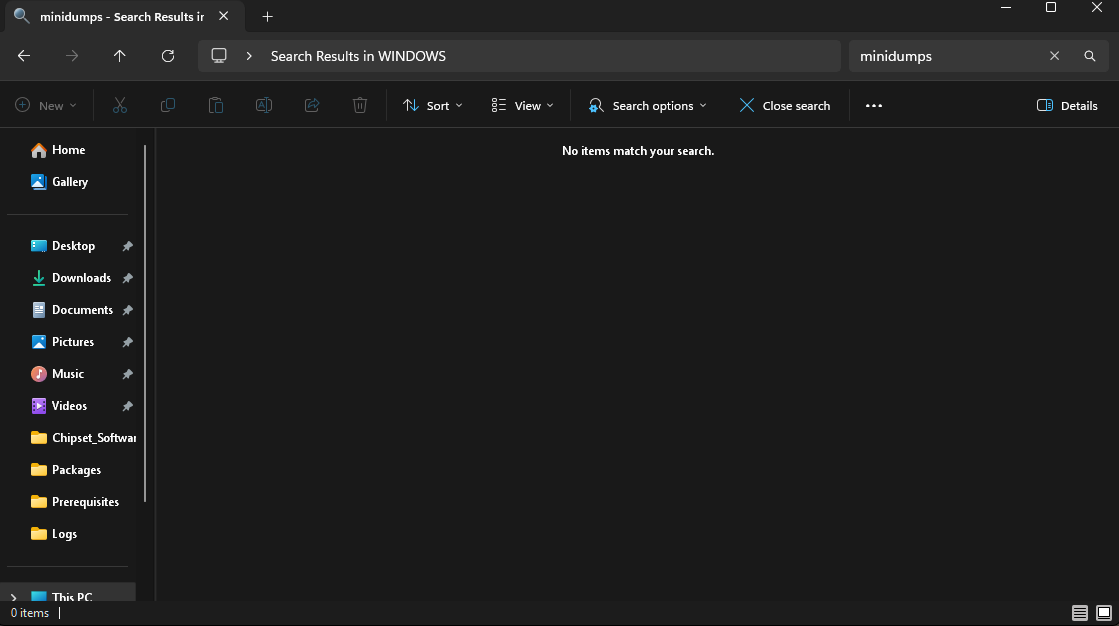Click No items match your search message
The width and height of the screenshot is (1119, 626).
638,151
